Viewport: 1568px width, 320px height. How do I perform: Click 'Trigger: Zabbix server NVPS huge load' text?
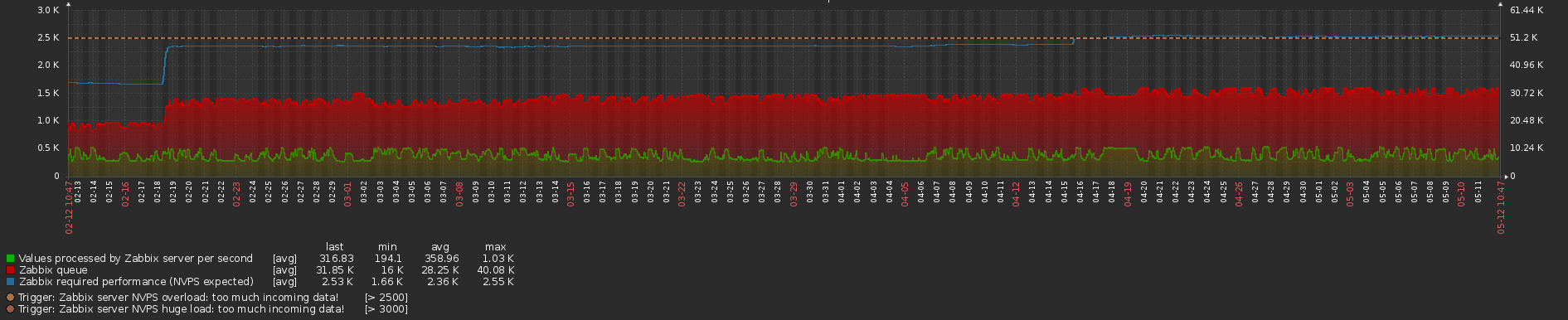tap(181, 309)
